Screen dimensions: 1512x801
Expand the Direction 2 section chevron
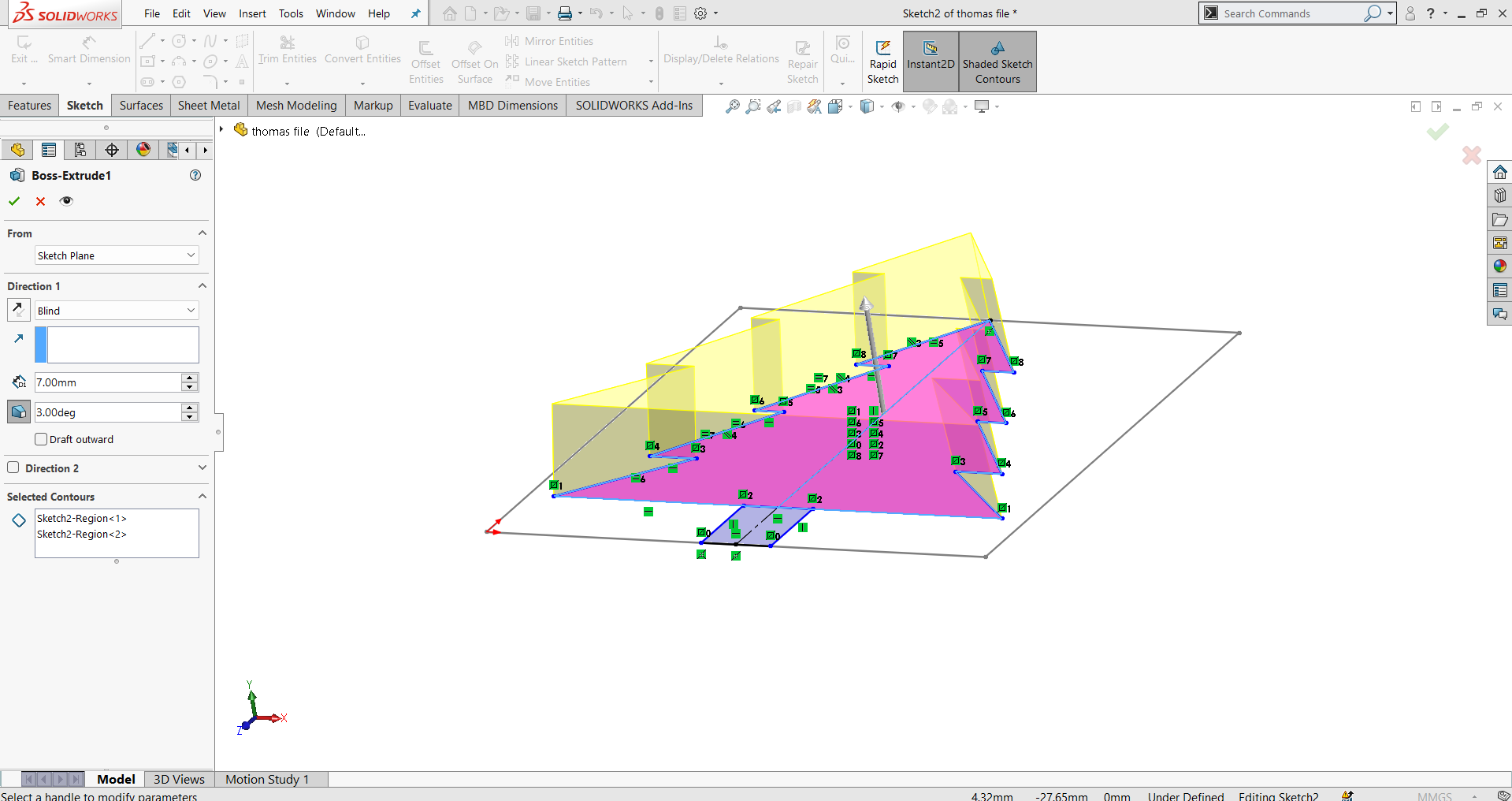(x=202, y=468)
